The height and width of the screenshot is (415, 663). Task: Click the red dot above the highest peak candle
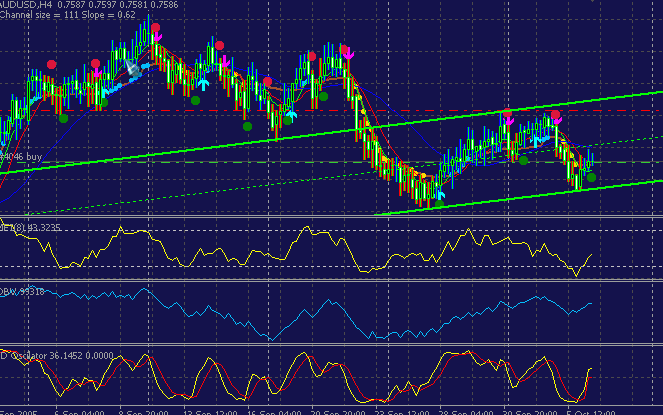[156, 28]
